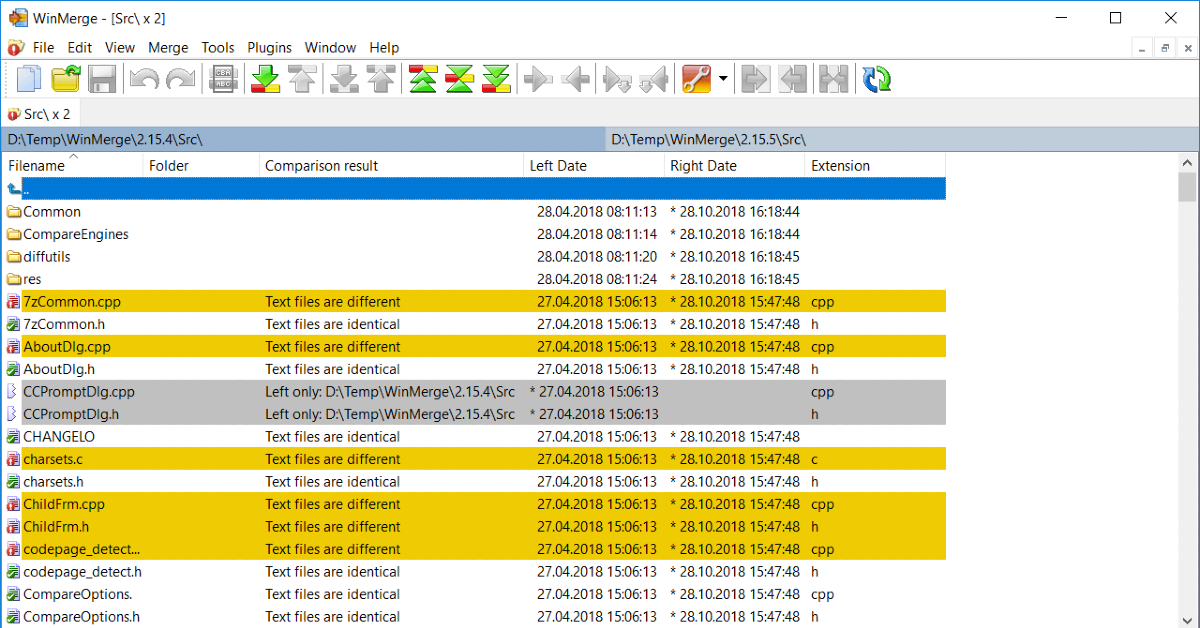This screenshot has height=628, width=1200.
Task: Click the vertical scrollbar thumb
Action: point(1187,187)
